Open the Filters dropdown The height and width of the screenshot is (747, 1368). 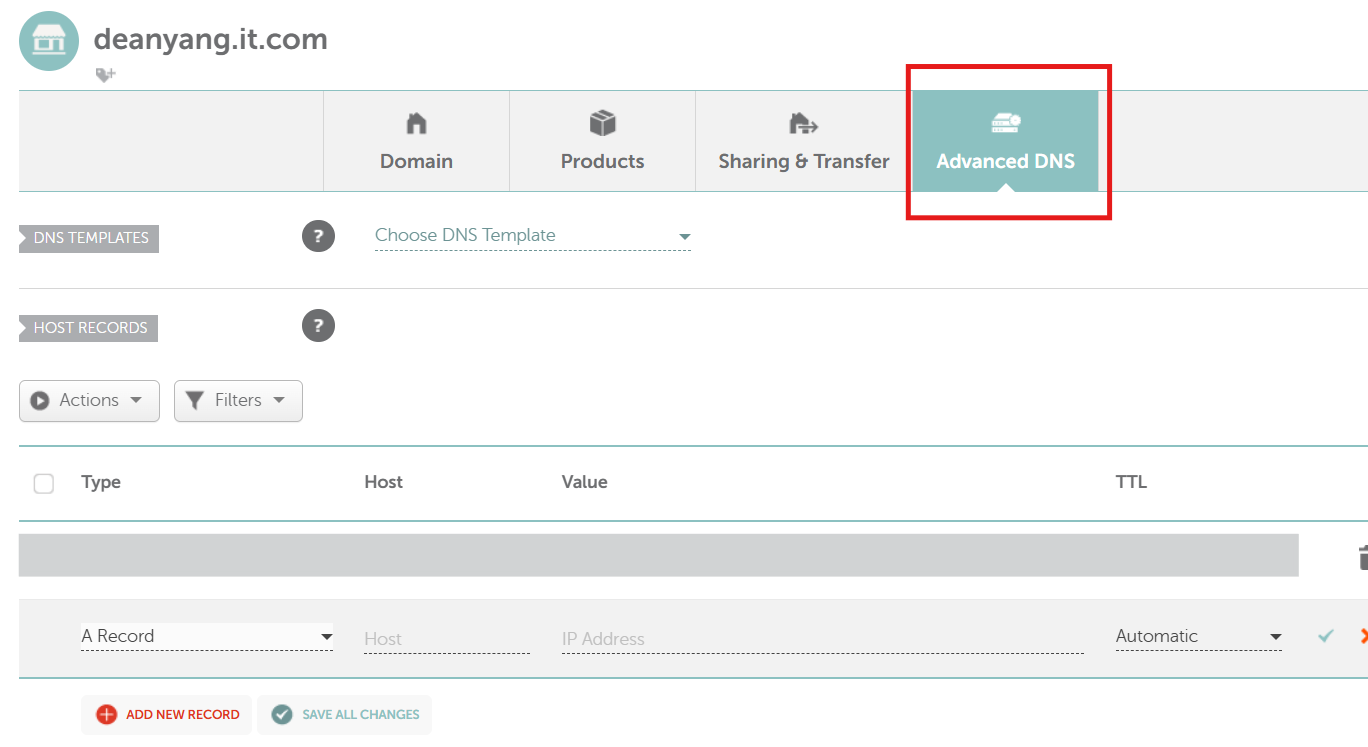[x=238, y=400]
